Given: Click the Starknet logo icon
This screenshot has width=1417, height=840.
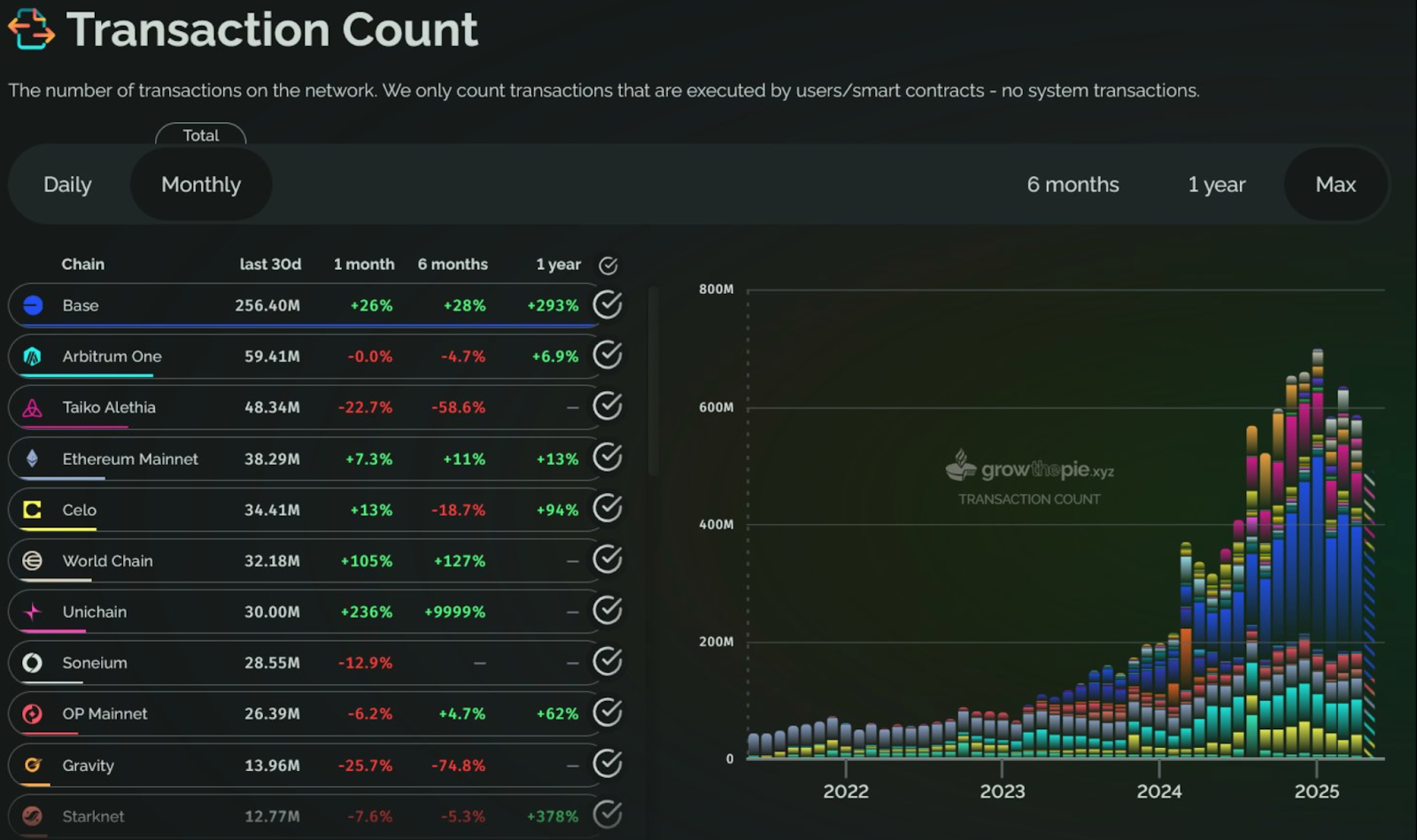Looking at the screenshot, I should pyautogui.click(x=33, y=816).
